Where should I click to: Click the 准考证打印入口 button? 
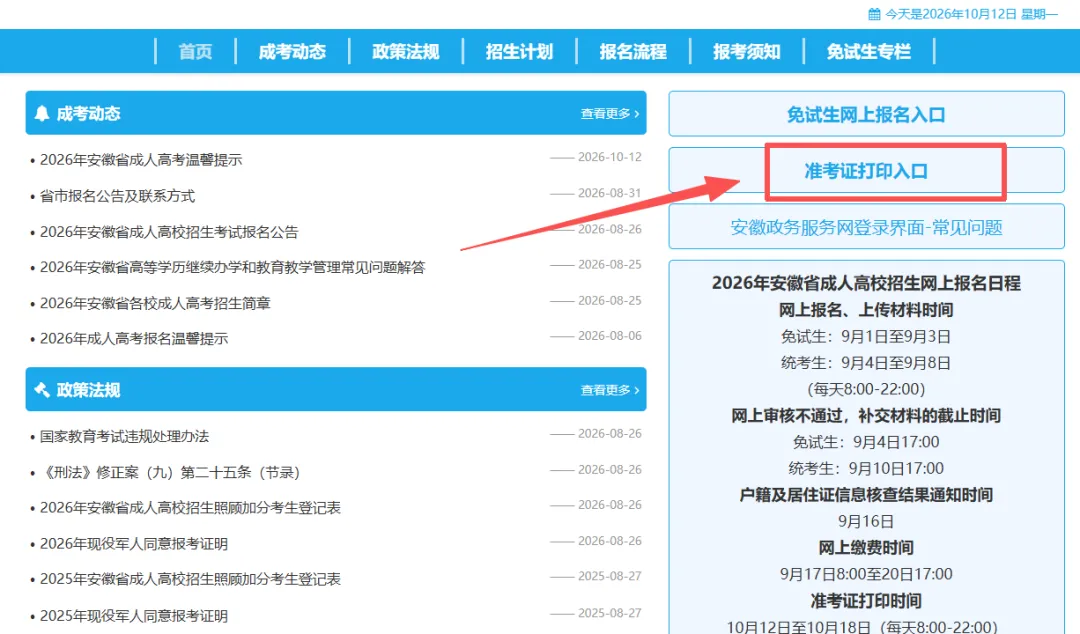(866, 170)
